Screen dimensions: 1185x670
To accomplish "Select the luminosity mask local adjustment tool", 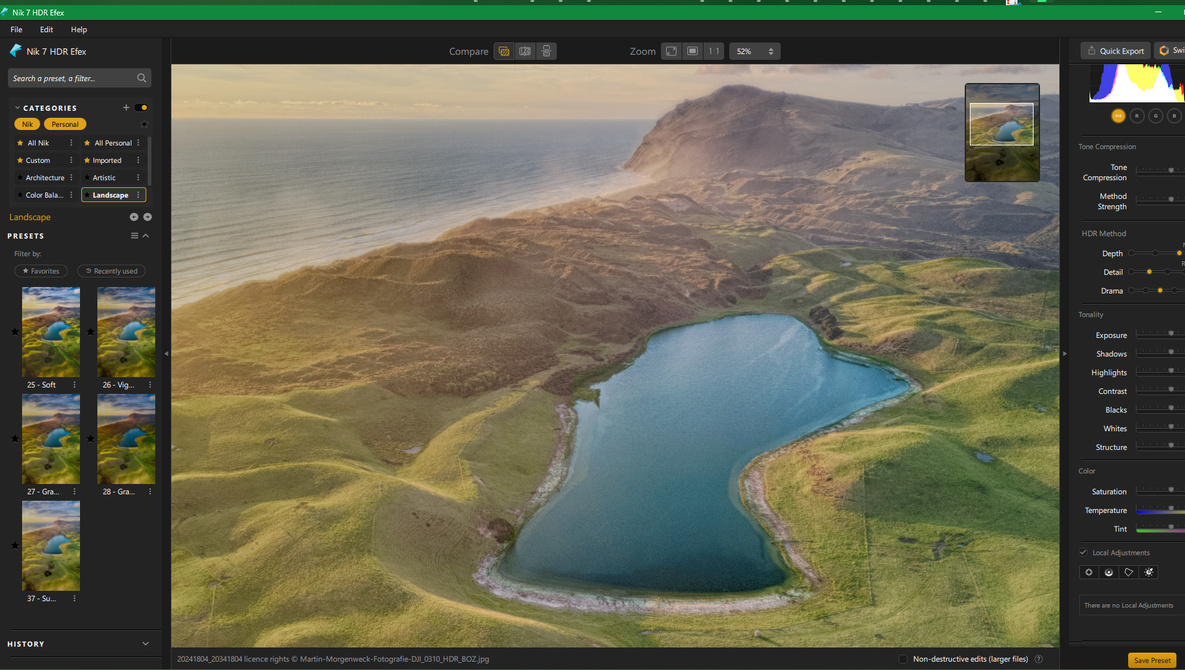I will [x=1149, y=572].
